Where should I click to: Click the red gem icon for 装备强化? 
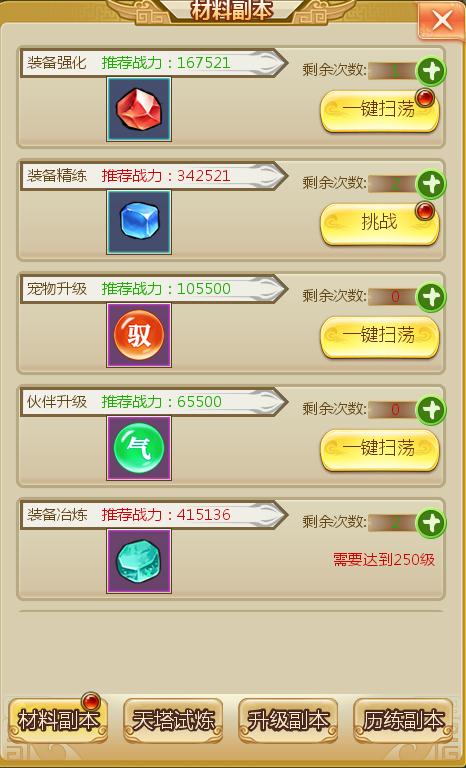coord(139,109)
